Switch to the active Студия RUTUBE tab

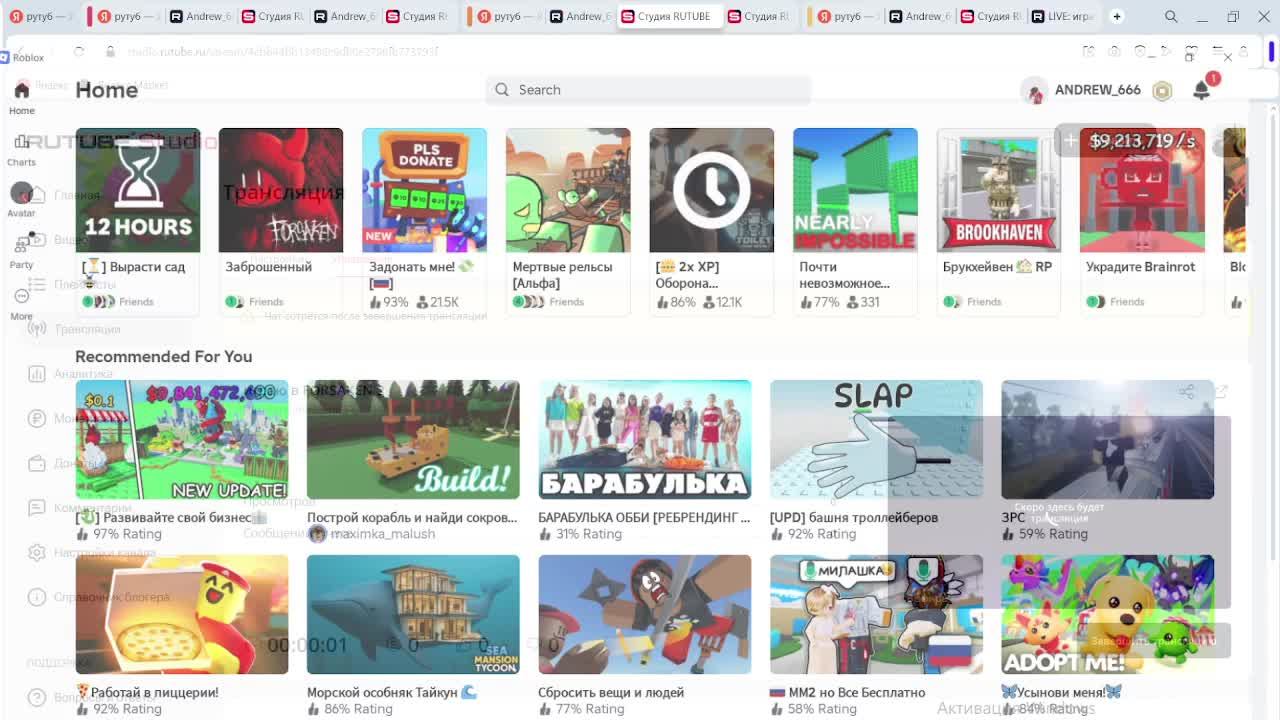click(671, 16)
